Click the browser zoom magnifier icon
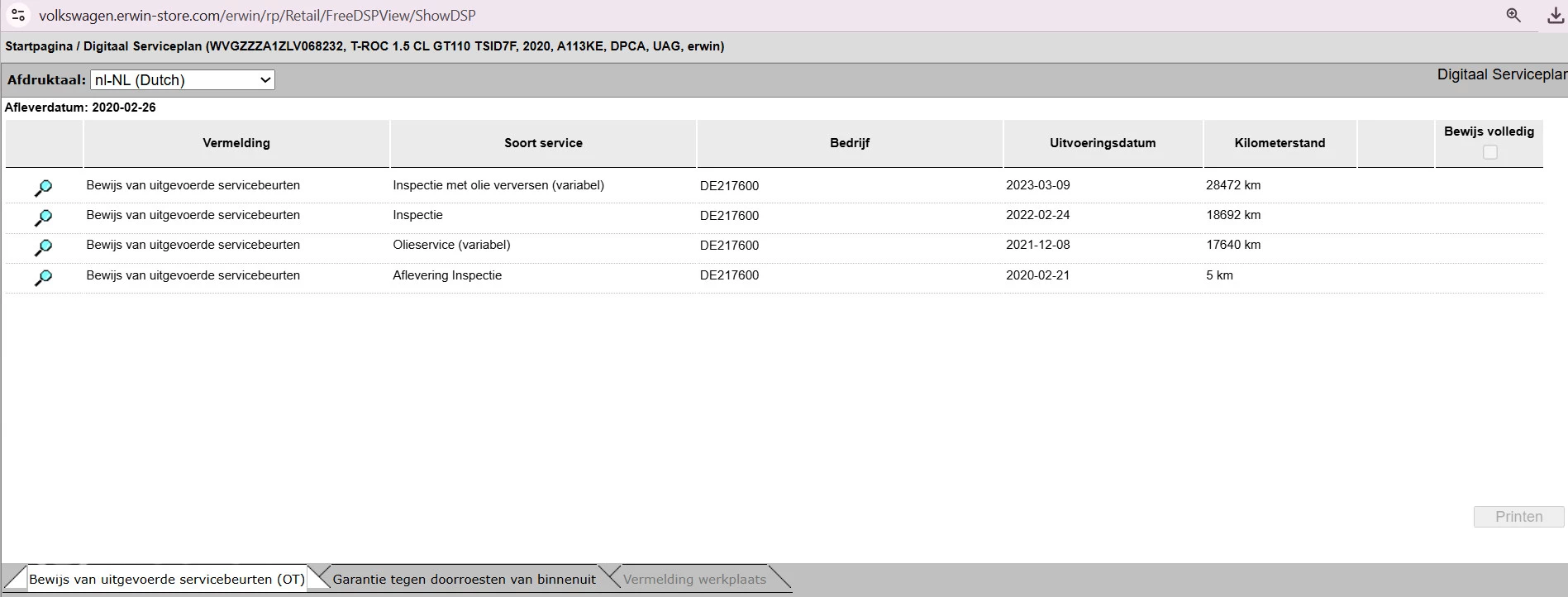This screenshot has height=597, width=1568. [1513, 15]
